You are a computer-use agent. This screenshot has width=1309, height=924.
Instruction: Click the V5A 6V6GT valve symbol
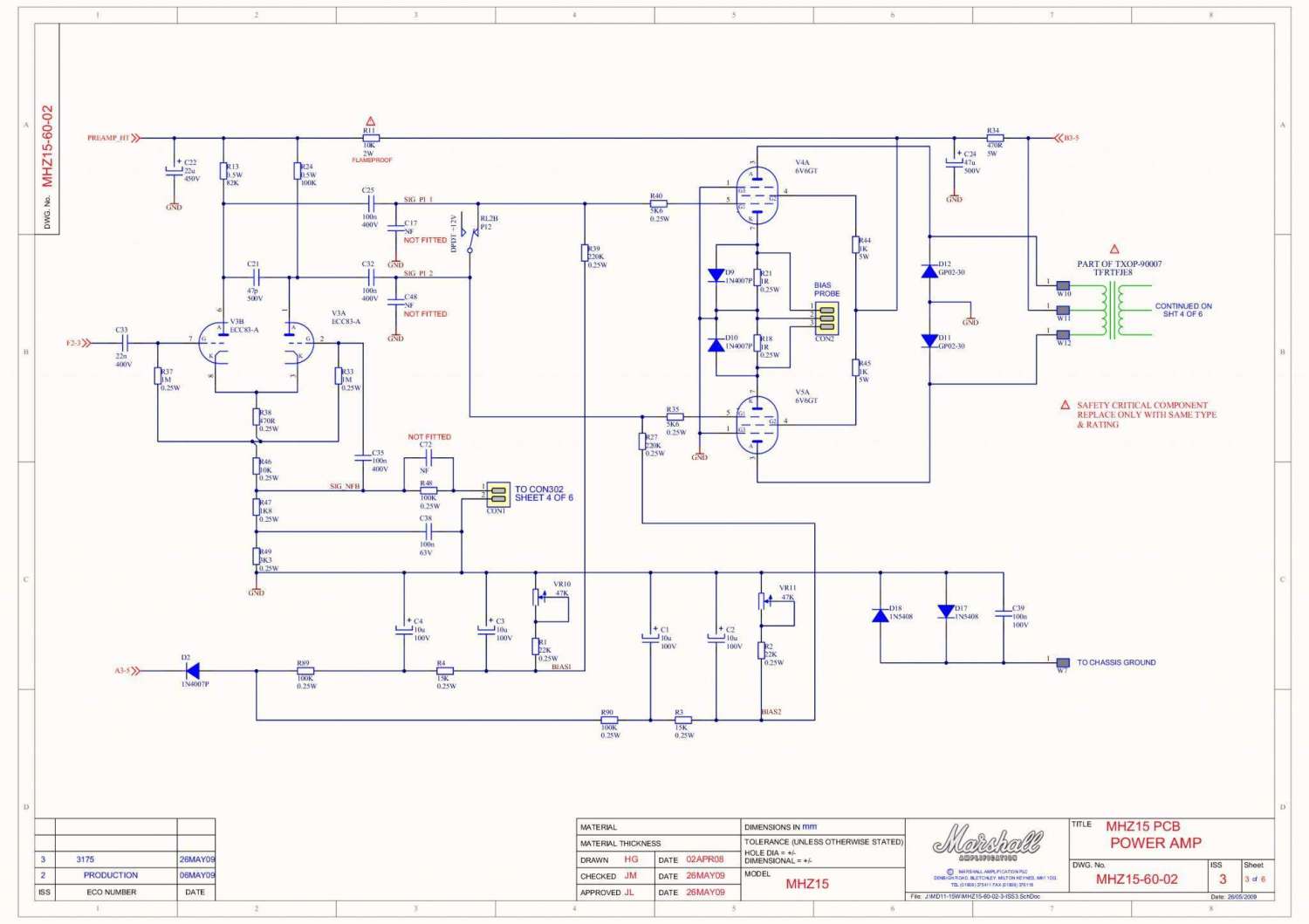tap(757, 425)
